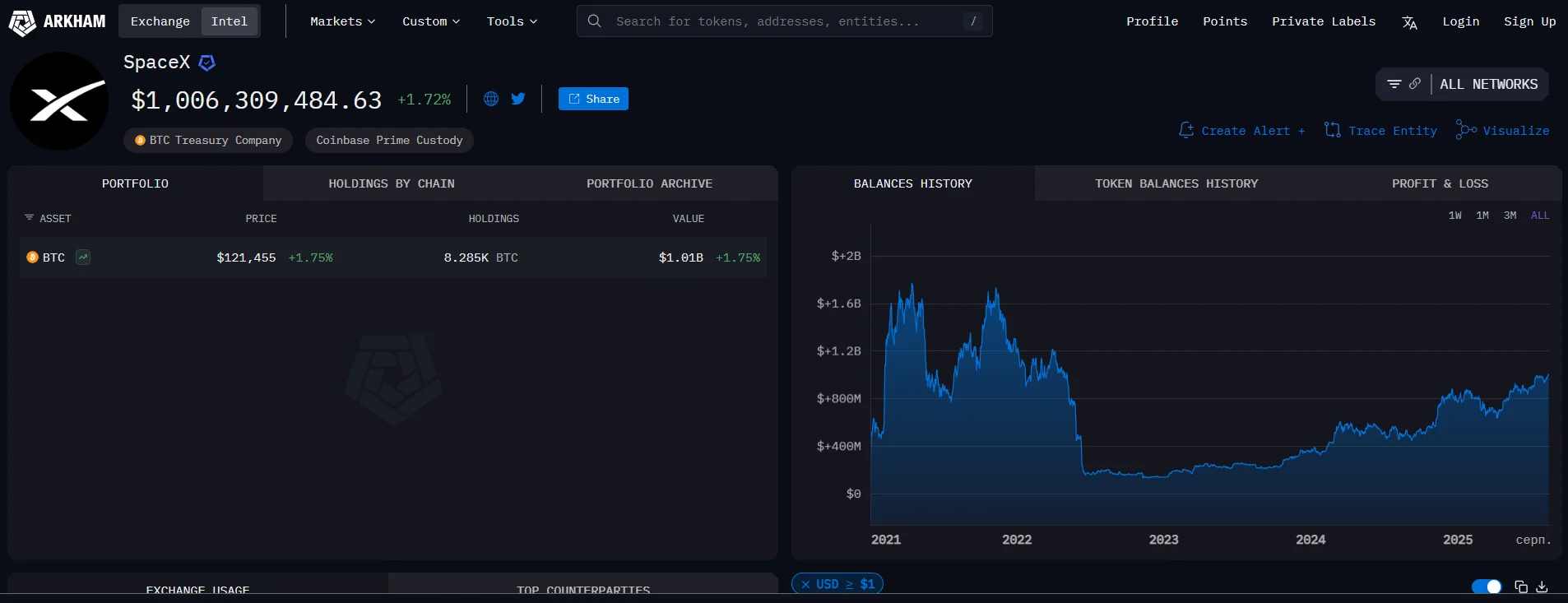
Task: Sort by the VALUE column header
Action: (x=689, y=218)
